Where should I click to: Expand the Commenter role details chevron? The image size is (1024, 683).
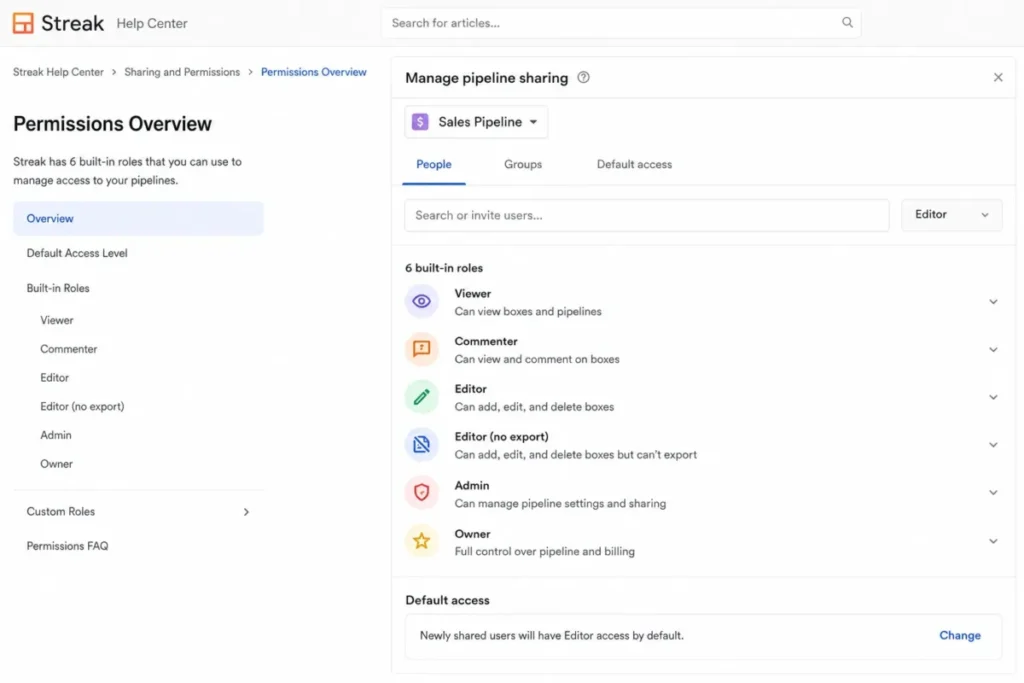click(x=993, y=349)
